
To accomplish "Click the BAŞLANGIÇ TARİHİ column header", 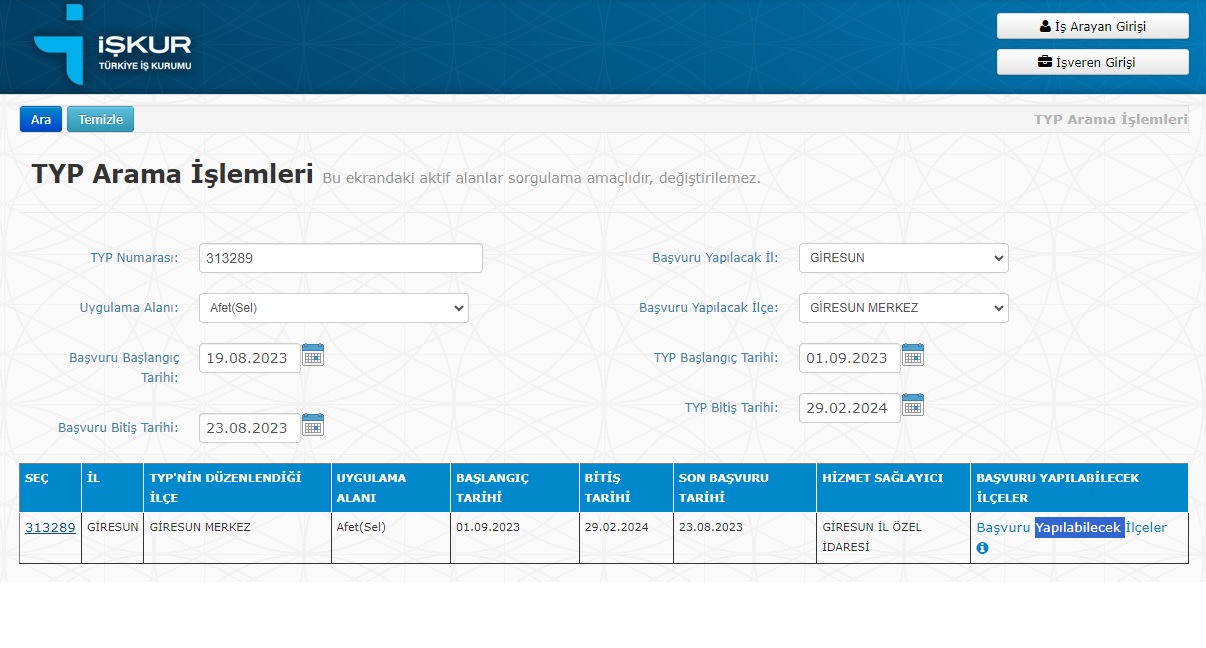I will click(515, 488).
